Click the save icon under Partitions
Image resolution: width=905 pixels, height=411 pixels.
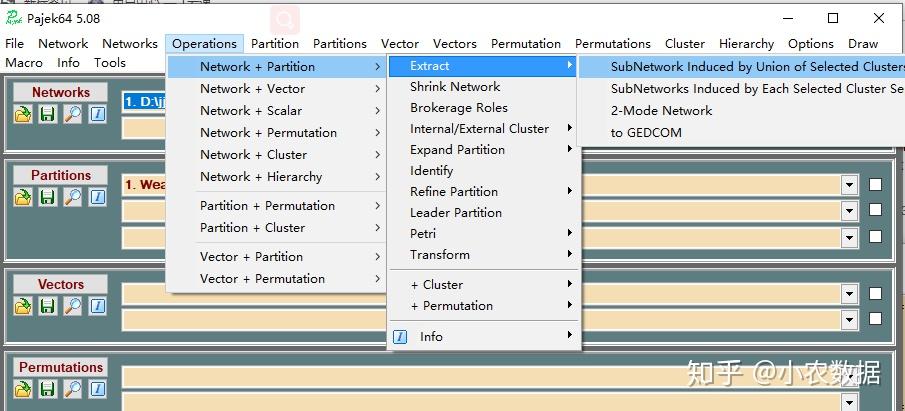[x=47, y=197]
